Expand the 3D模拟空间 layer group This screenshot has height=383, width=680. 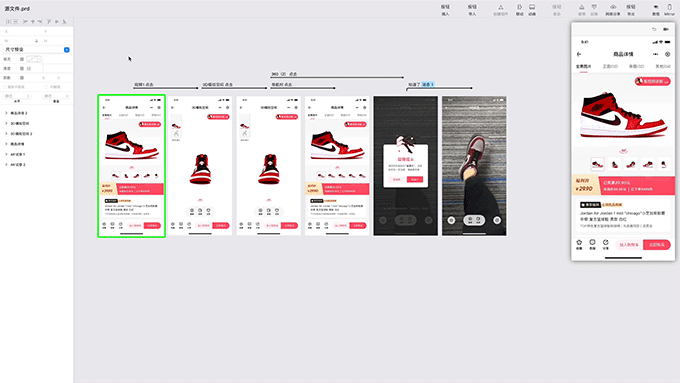(6, 123)
